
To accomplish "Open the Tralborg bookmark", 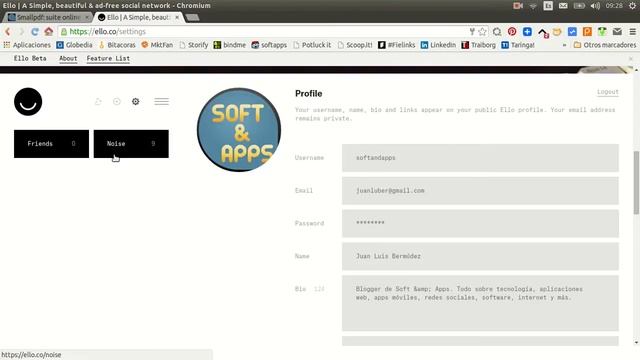I will pyautogui.click(x=478, y=45).
